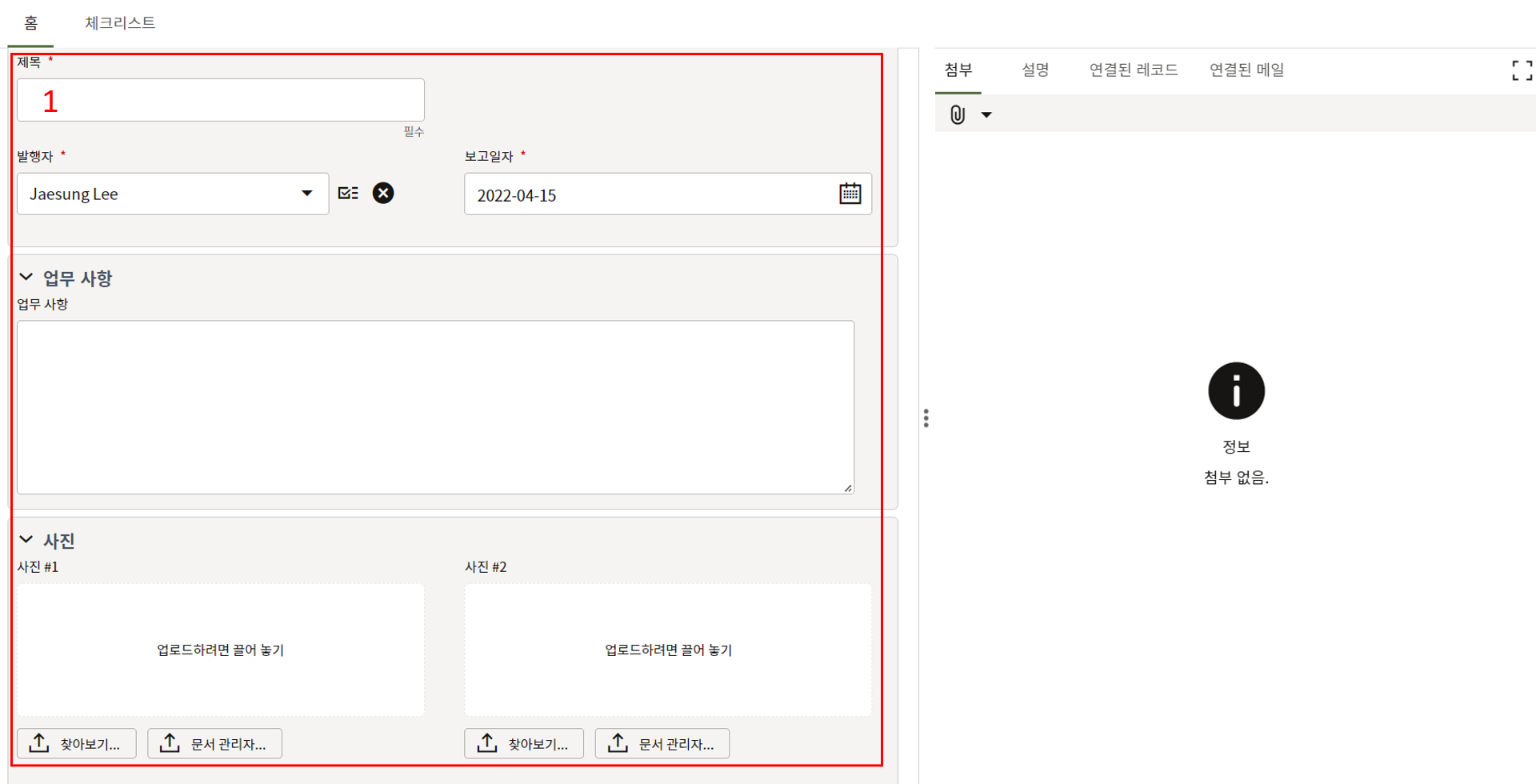
Task: Clear the 발행자 selection with X icon
Action: click(x=383, y=194)
